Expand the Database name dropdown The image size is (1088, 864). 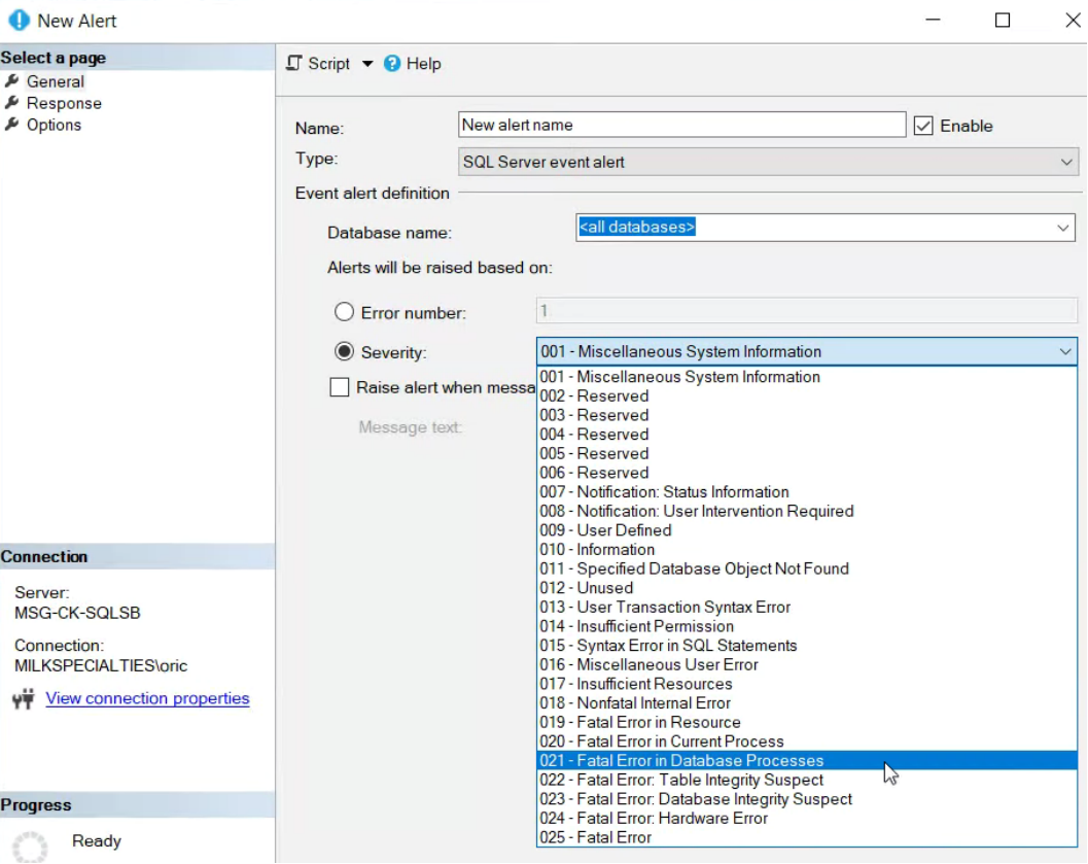(1062, 228)
